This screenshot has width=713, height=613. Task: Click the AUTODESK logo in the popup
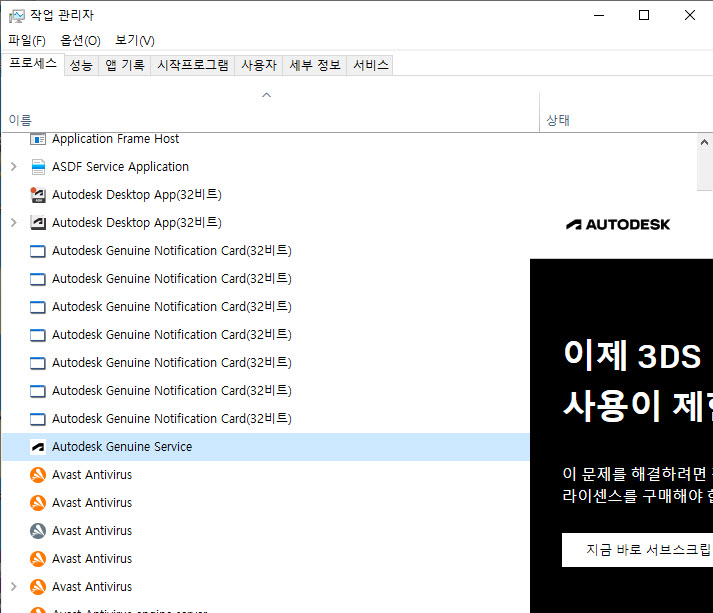click(x=618, y=224)
